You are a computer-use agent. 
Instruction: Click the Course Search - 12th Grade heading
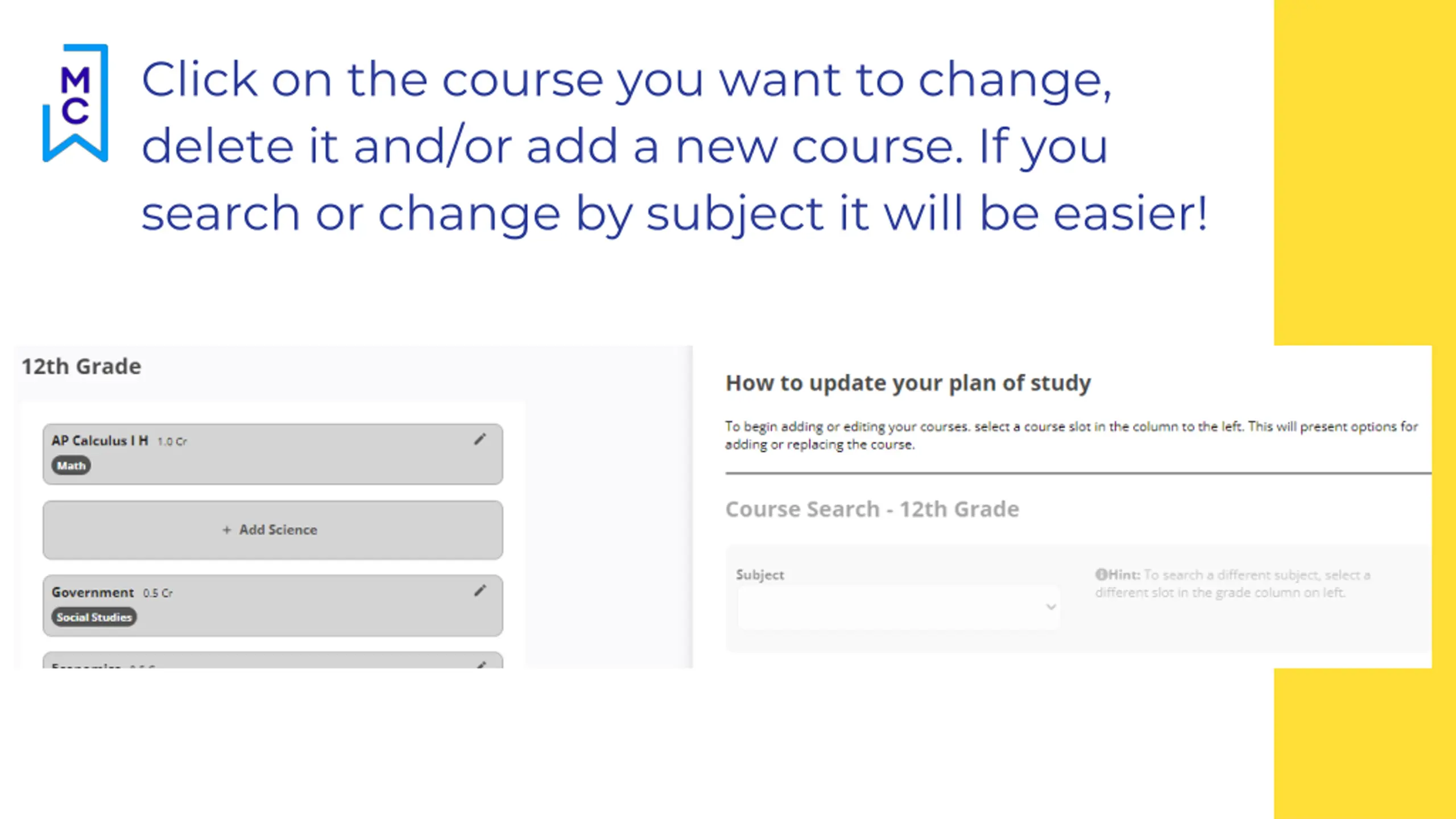(x=872, y=509)
